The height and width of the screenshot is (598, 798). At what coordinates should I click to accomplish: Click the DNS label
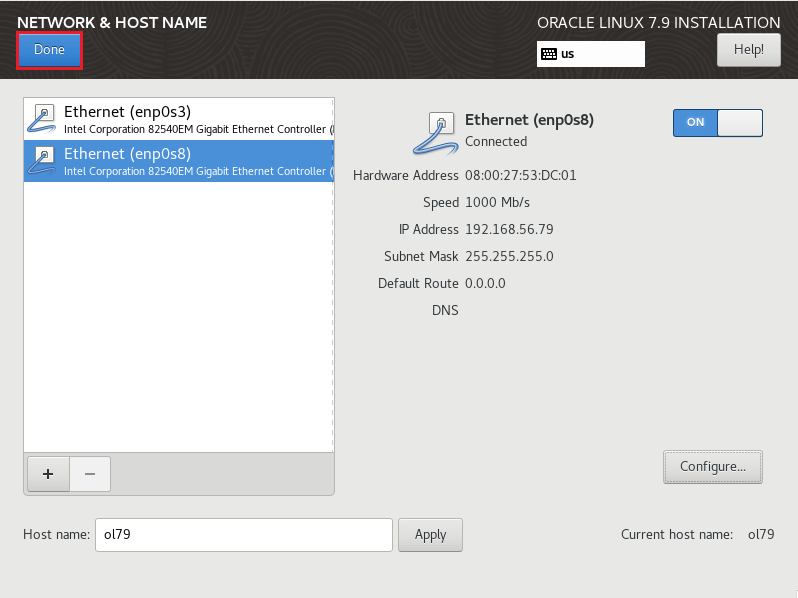[x=445, y=310]
